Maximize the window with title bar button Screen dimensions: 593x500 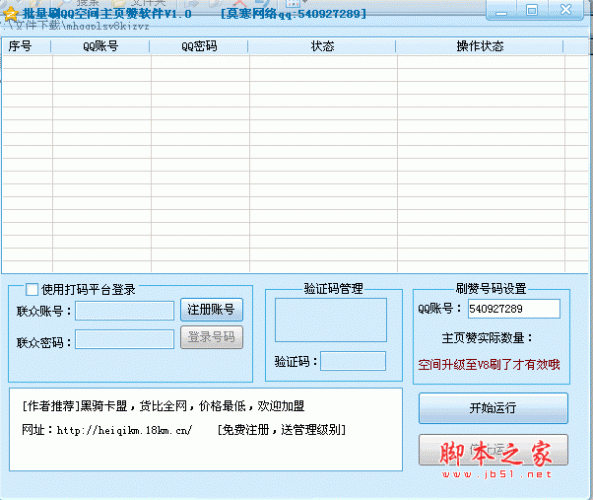[x=532, y=11]
